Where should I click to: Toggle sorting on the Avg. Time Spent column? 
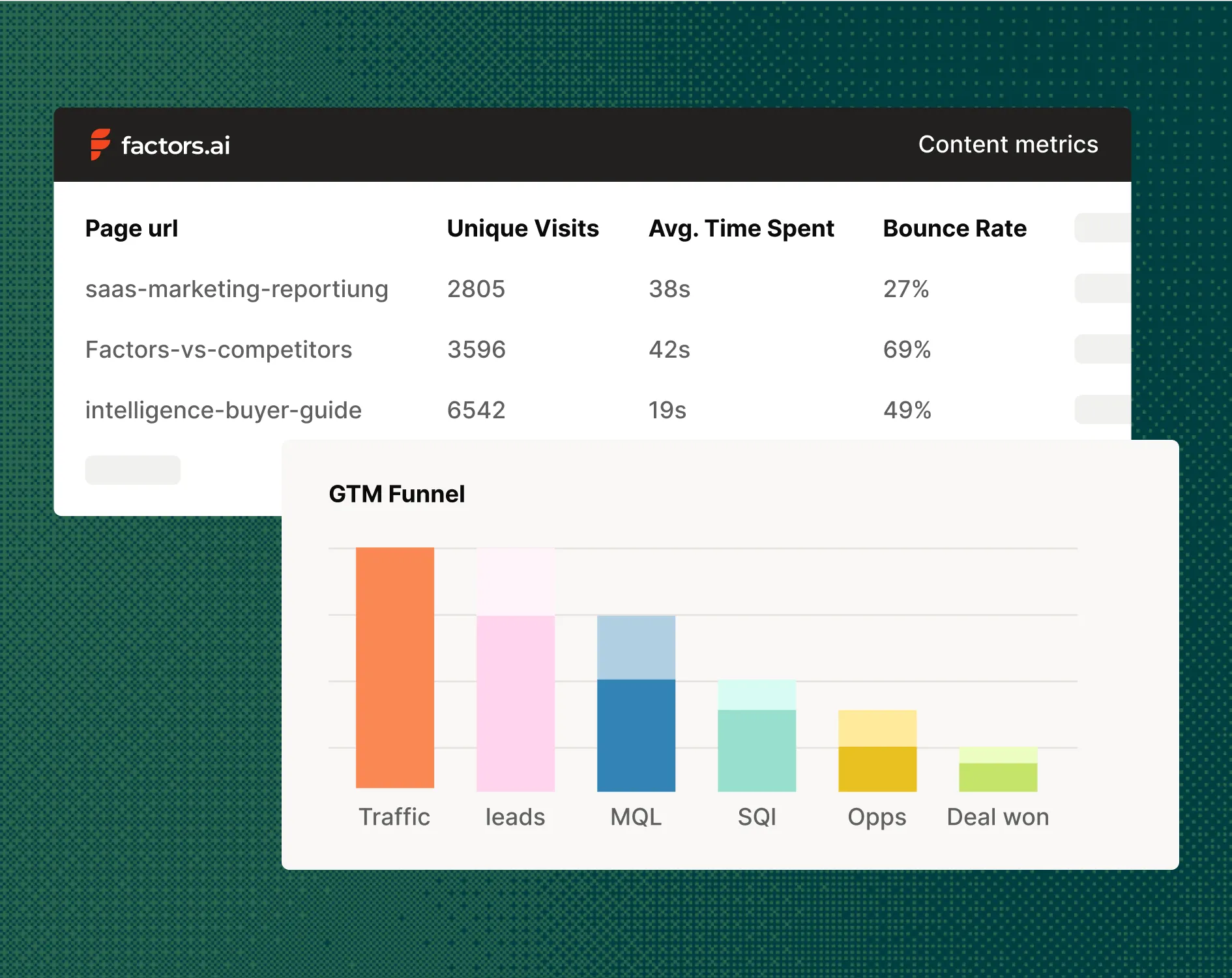point(741,228)
